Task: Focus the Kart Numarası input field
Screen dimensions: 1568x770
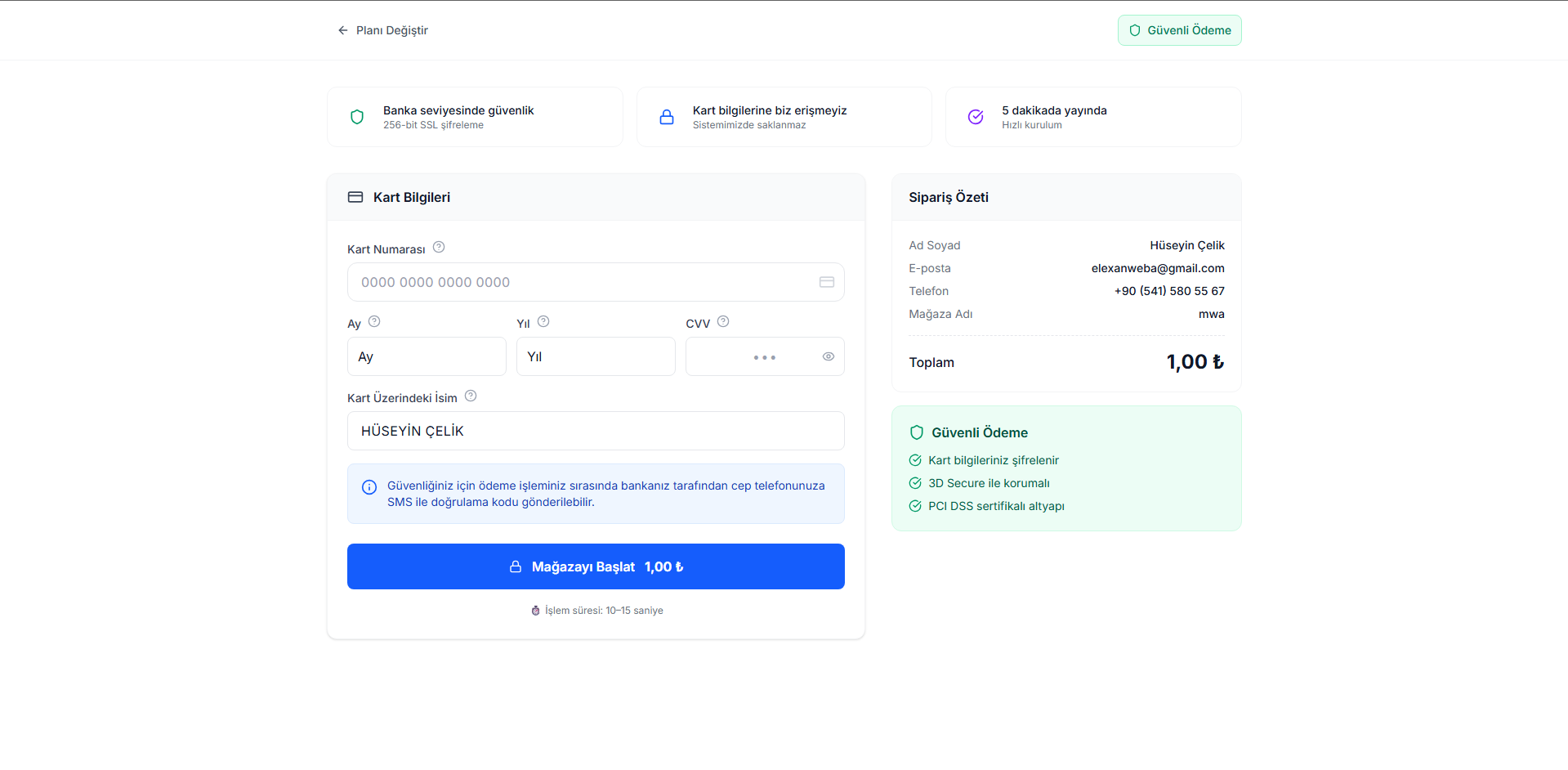Action: point(596,282)
